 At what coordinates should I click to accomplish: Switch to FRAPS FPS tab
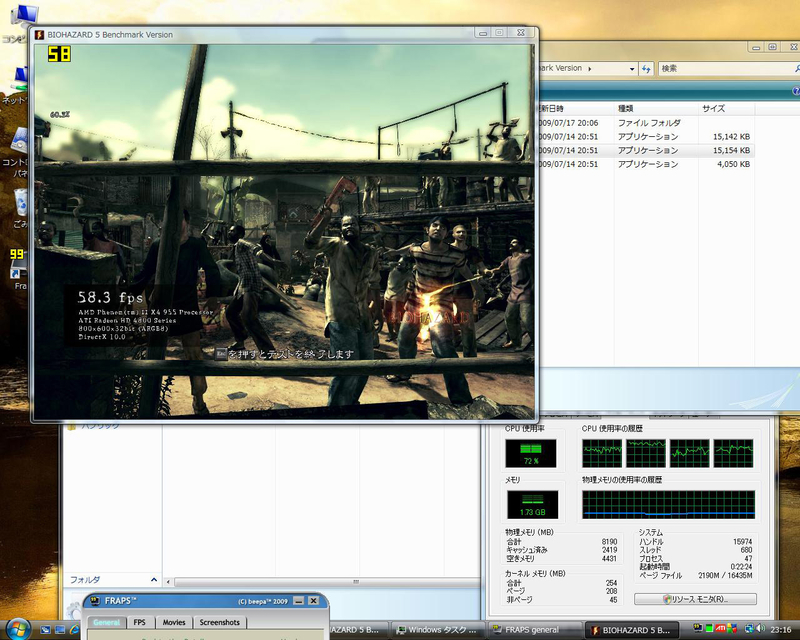139,622
